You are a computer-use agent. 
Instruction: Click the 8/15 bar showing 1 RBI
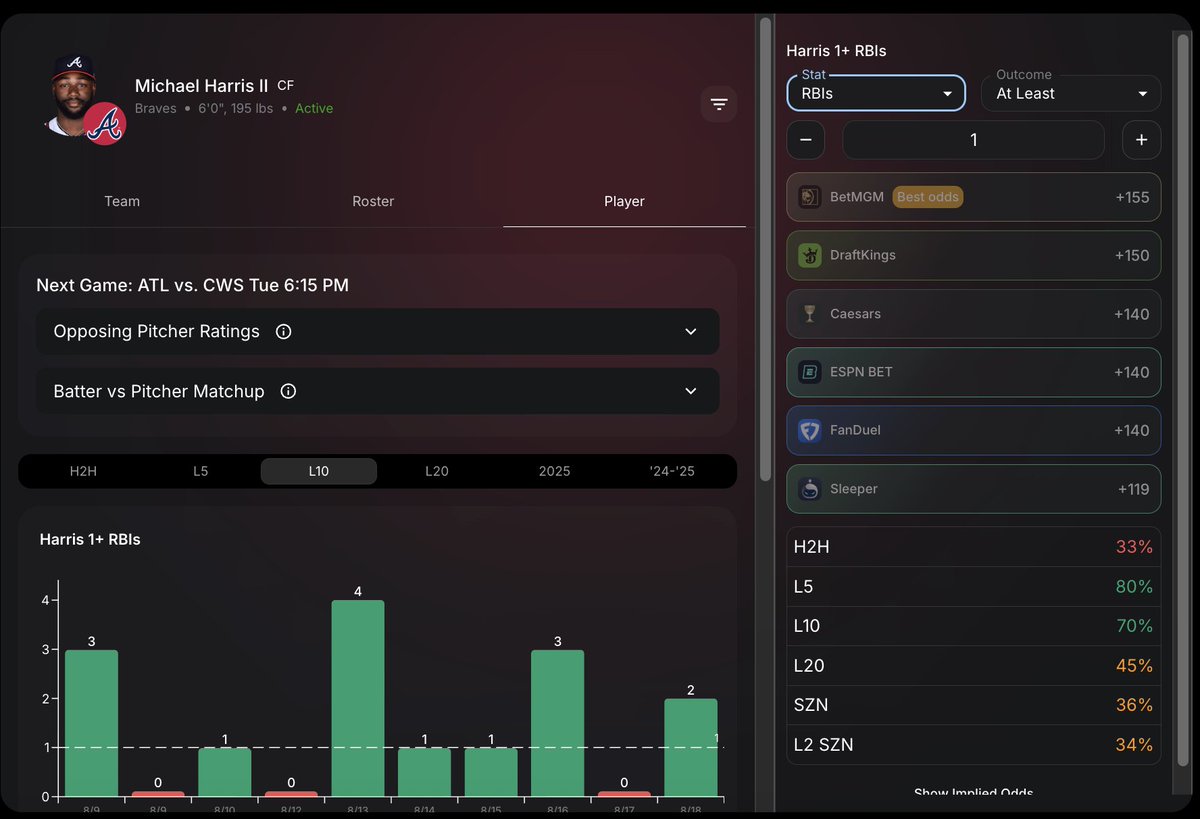coord(491,772)
